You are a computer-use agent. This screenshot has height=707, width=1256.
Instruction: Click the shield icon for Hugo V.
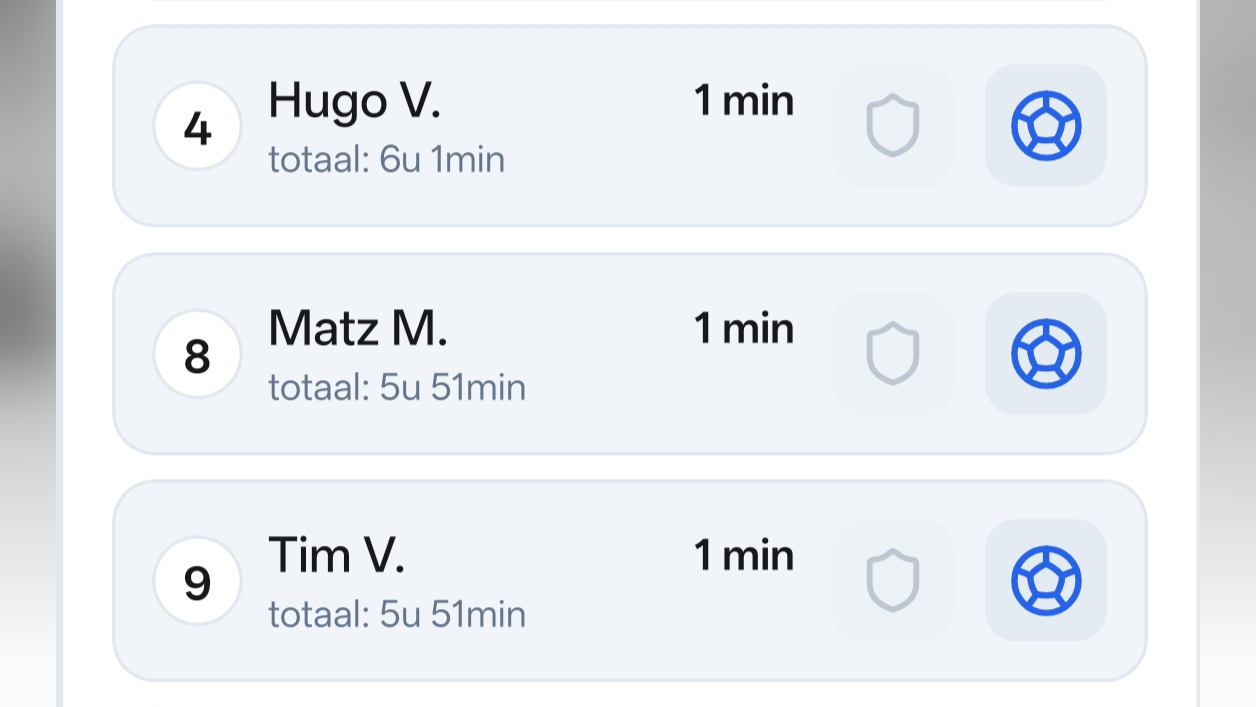tap(892, 126)
